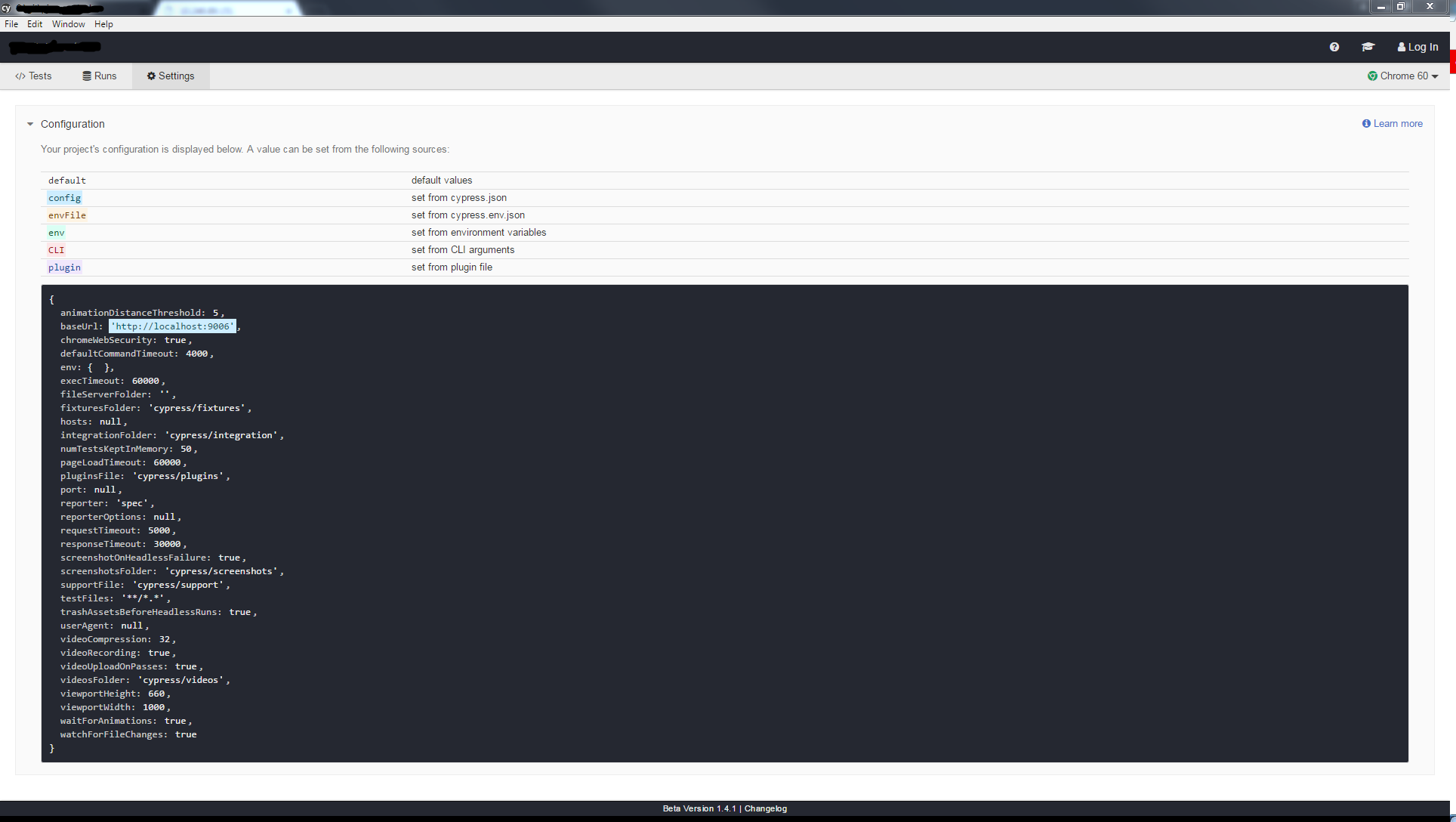Click the info icon beside Learn more
This screenshot has width=1456, height=822.
1366,123
